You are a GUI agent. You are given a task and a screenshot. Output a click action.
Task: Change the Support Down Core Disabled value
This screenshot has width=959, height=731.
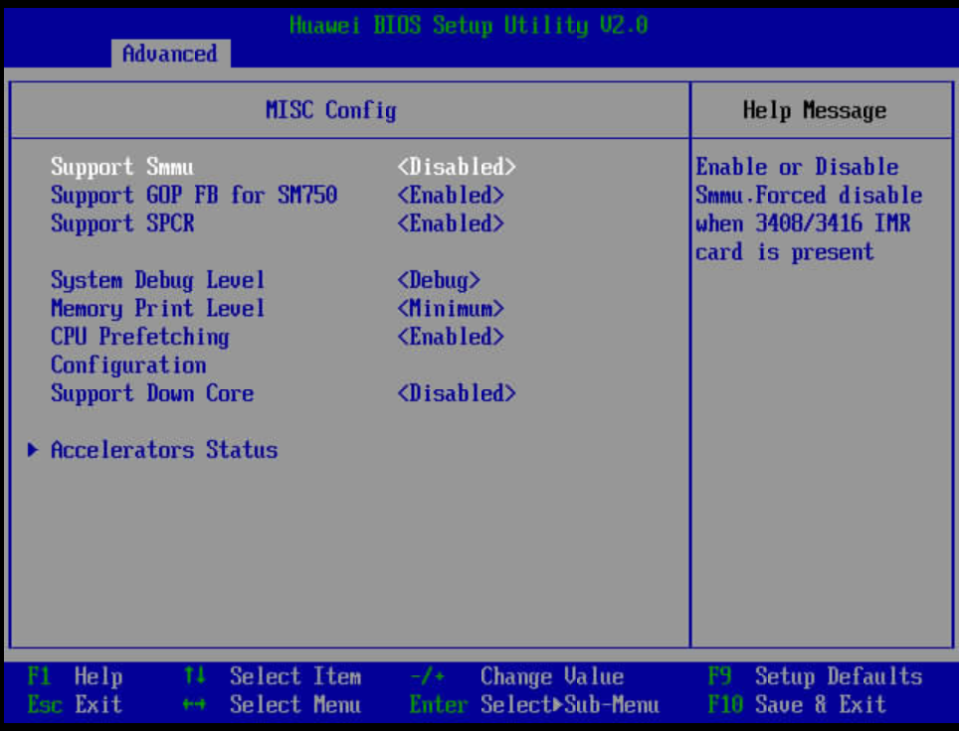456,393
